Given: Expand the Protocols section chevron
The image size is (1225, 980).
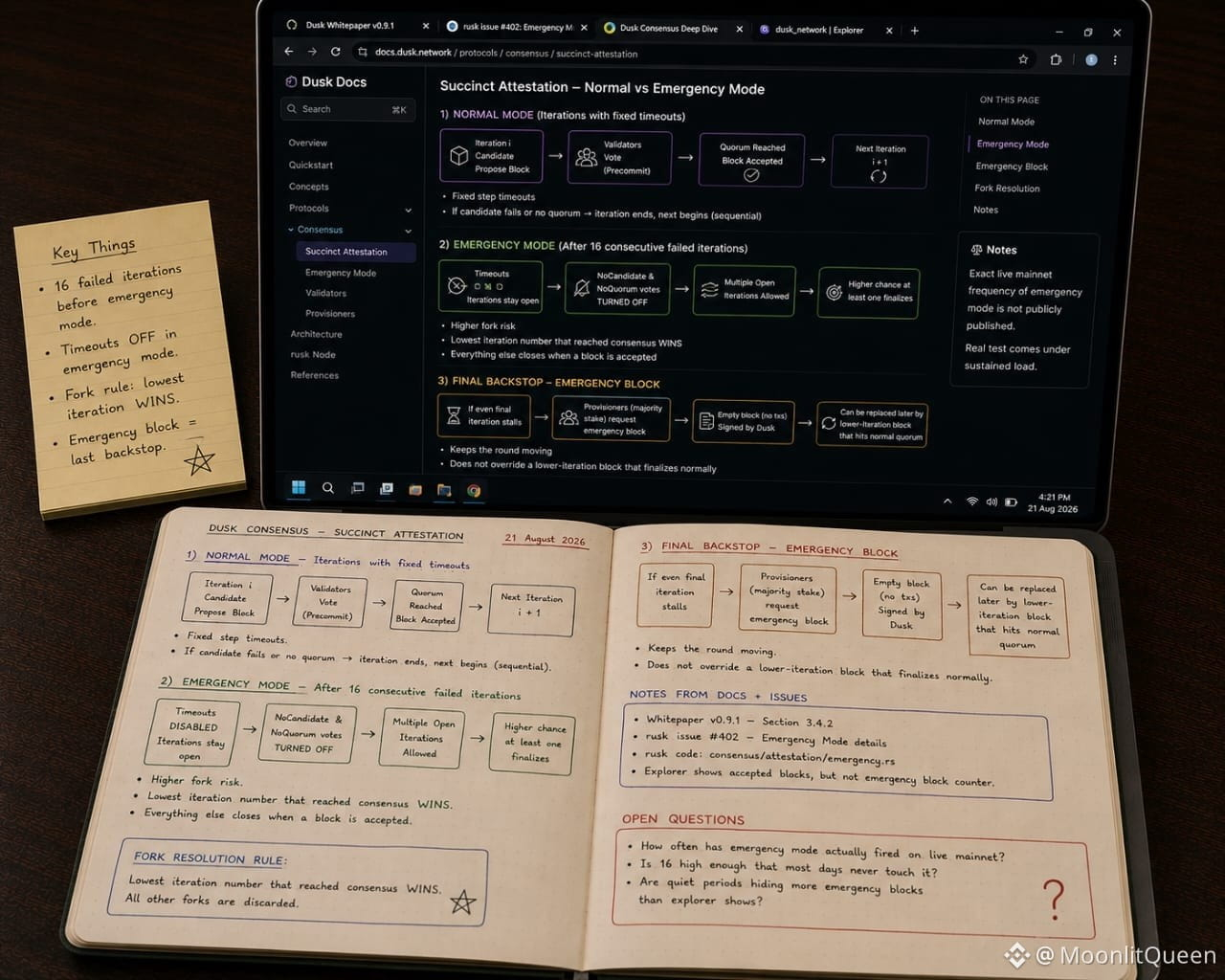Looking at the screenshot, I should pos(409,210).
